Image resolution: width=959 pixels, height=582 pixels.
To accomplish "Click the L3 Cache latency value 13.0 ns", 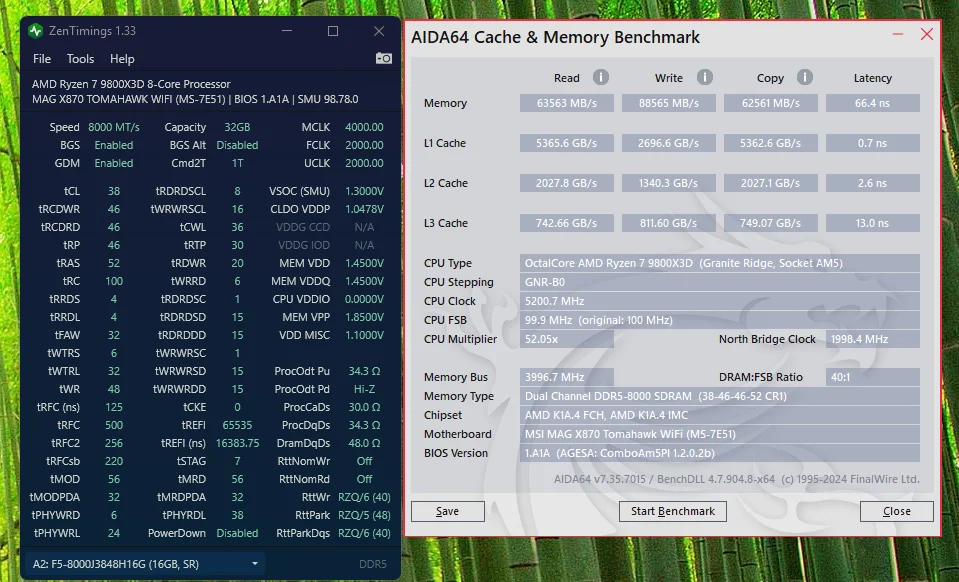I will (873, 223).
